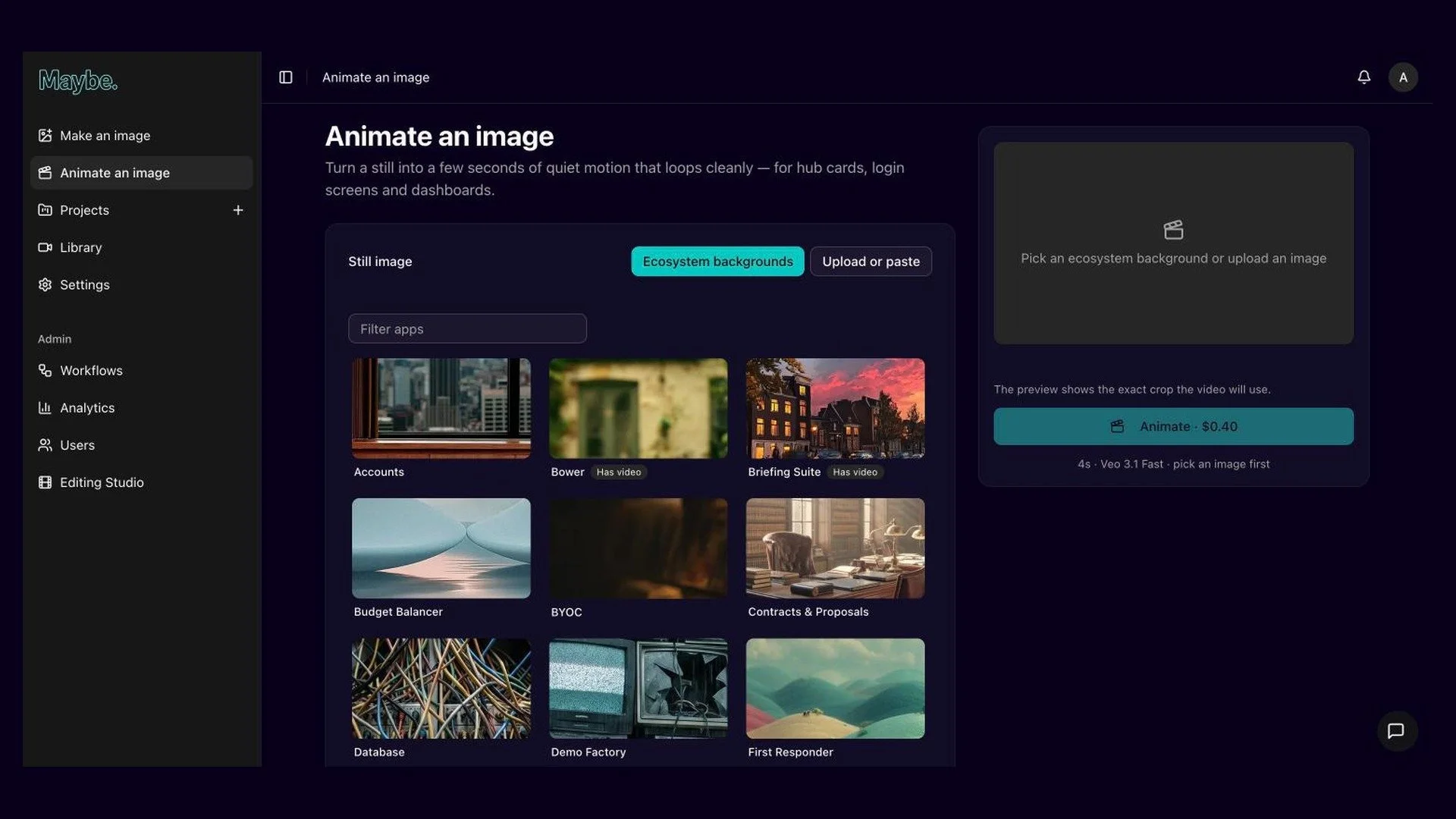The width and height of the screenshot is (1456, 819).
Task: Click the Projects folder icon
Action: coord(45,210)
